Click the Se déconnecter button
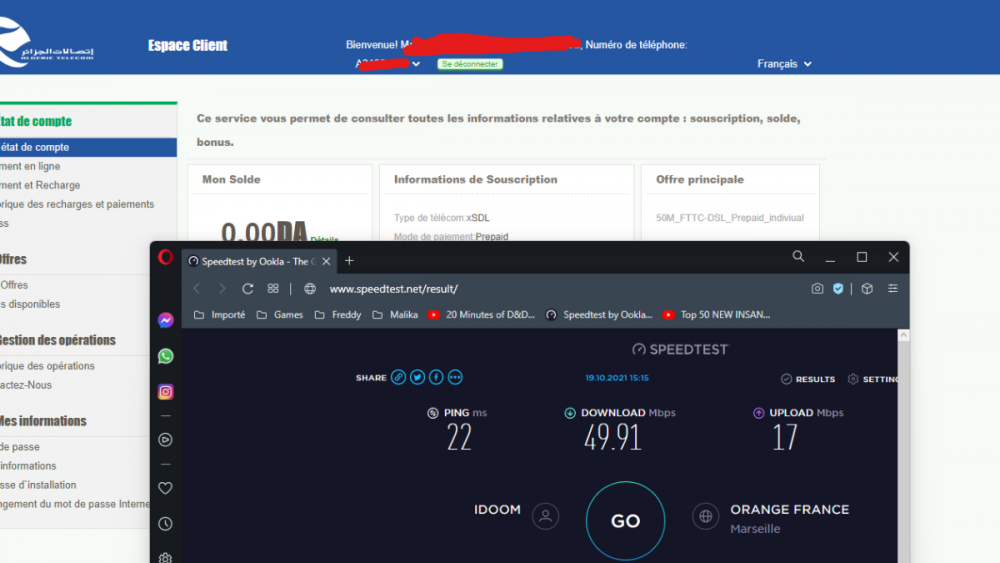 [469, 64]
